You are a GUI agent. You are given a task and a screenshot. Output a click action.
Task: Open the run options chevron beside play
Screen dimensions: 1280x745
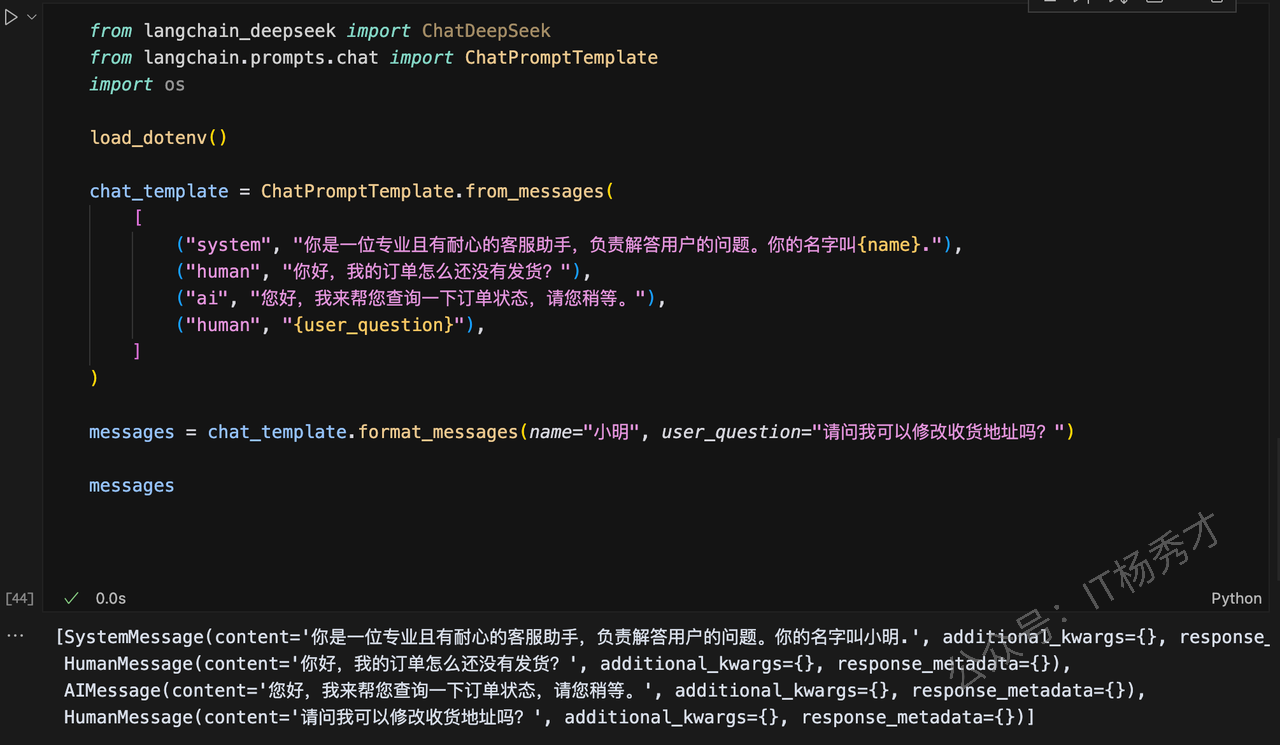32,18
